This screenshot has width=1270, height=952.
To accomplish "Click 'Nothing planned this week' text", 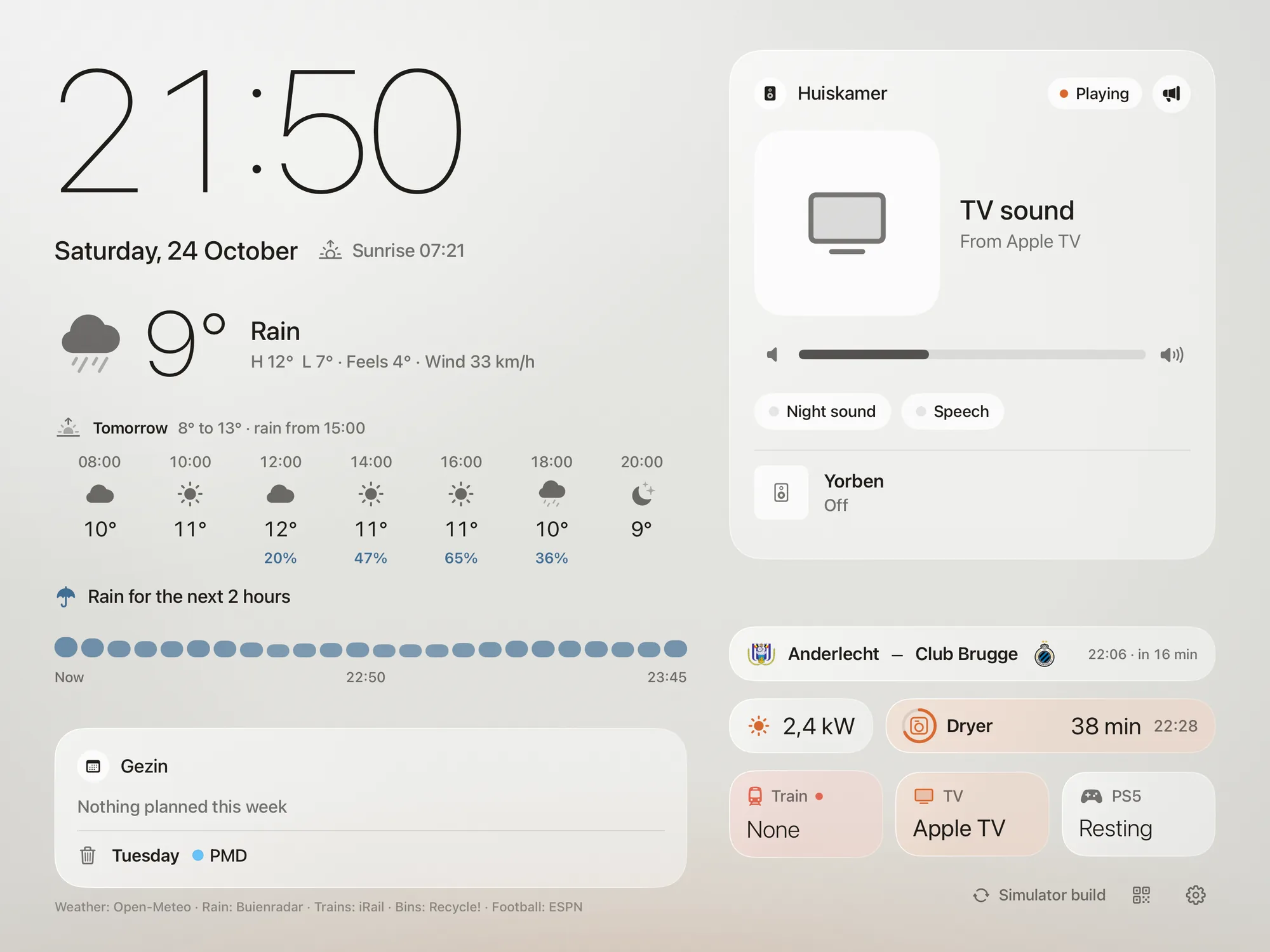I will pos(182,807).
